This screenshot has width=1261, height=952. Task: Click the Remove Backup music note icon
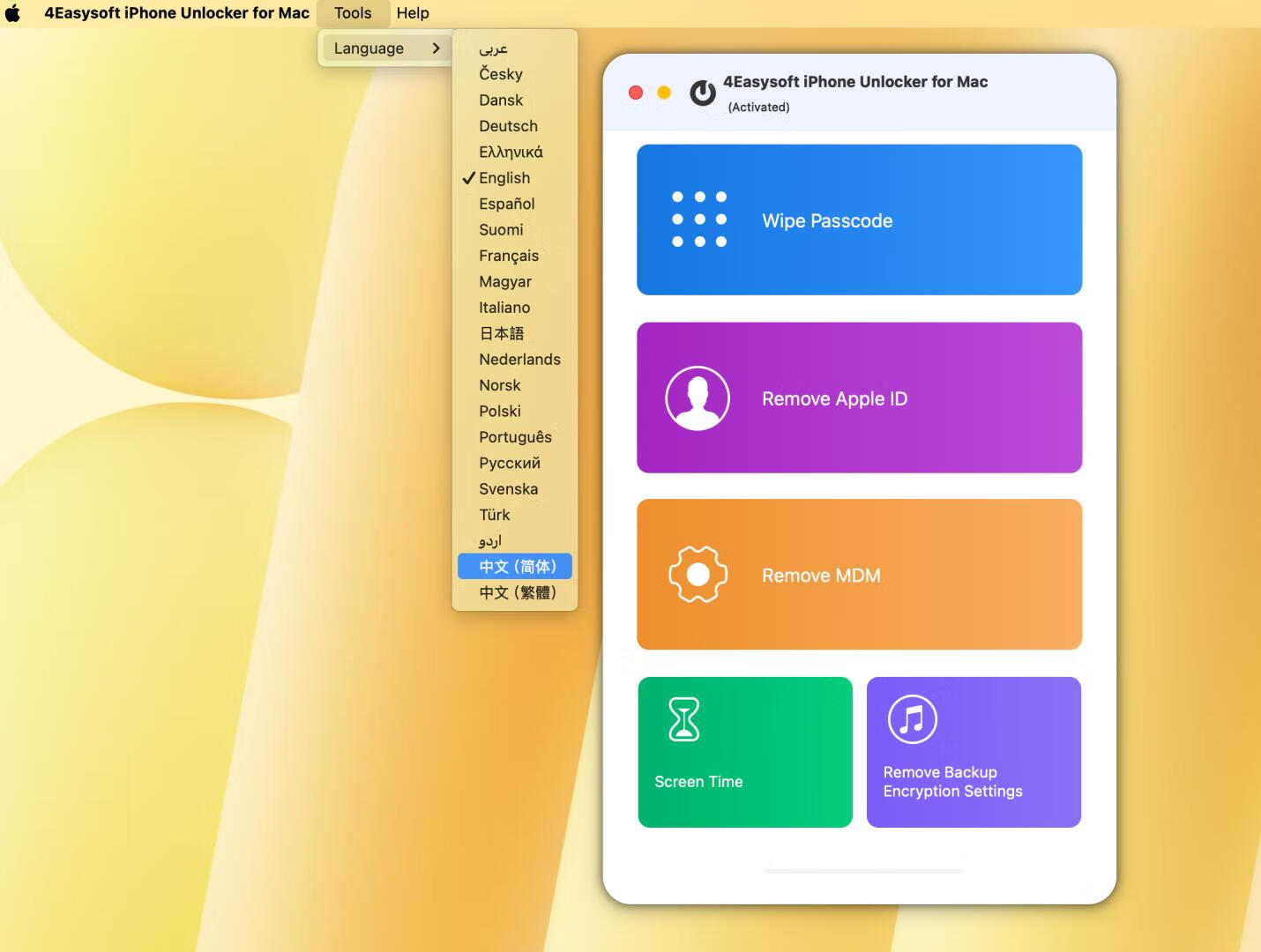(x=913, y=719)
